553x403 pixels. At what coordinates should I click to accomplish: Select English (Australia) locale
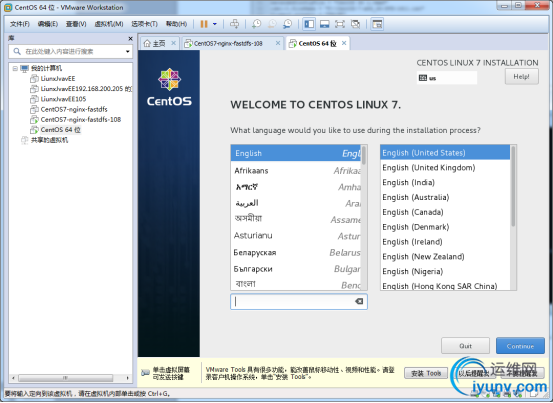[445, 197]
